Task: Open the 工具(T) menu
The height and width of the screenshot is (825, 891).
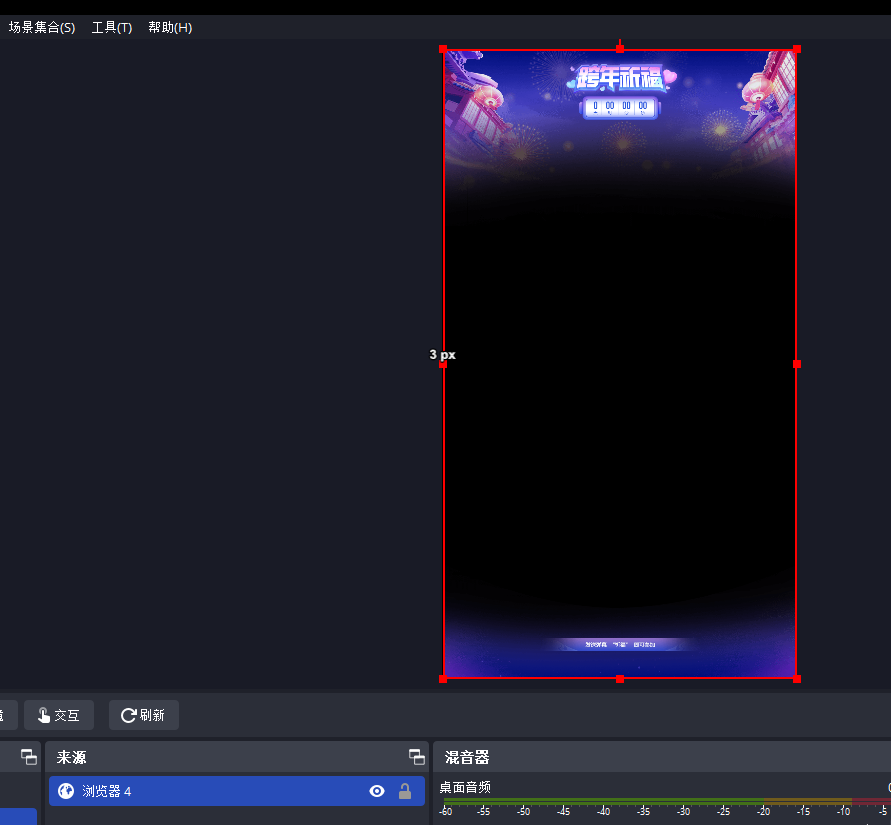Action: pyautogui.click(x=112, y=27)
